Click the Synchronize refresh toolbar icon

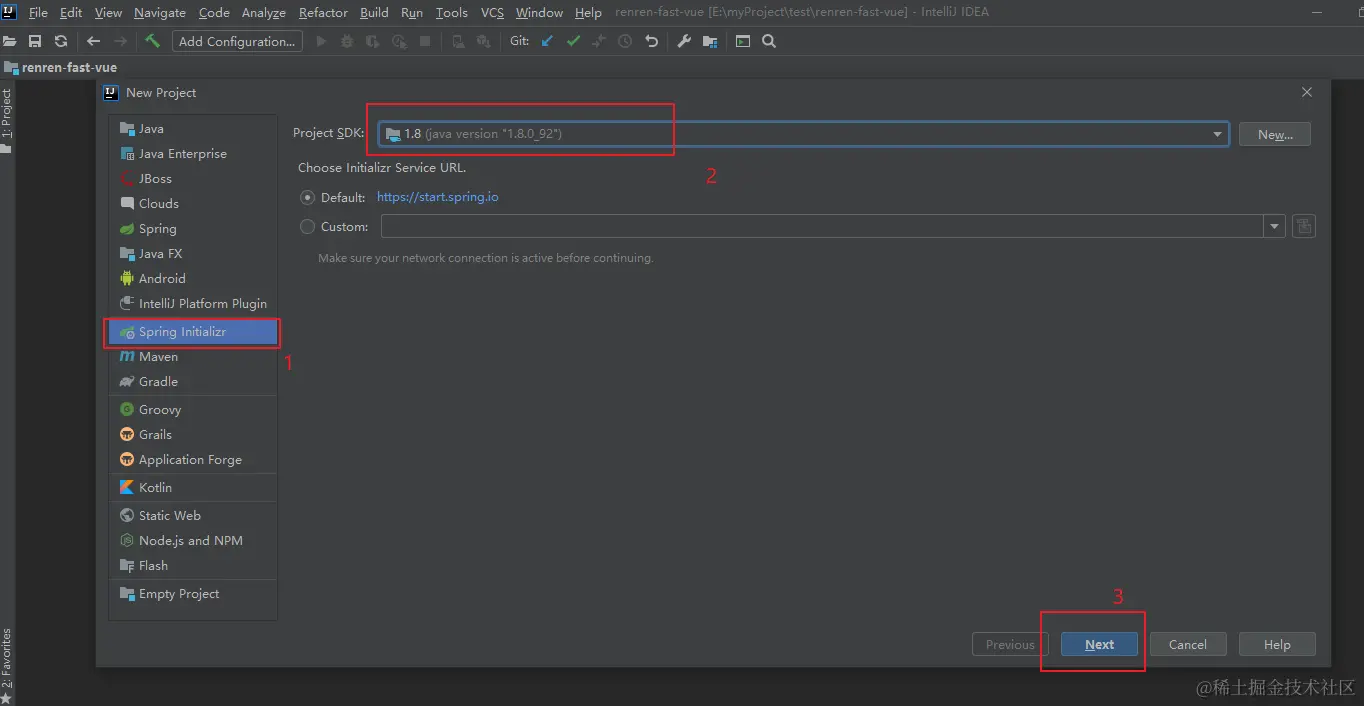(61, 41)
